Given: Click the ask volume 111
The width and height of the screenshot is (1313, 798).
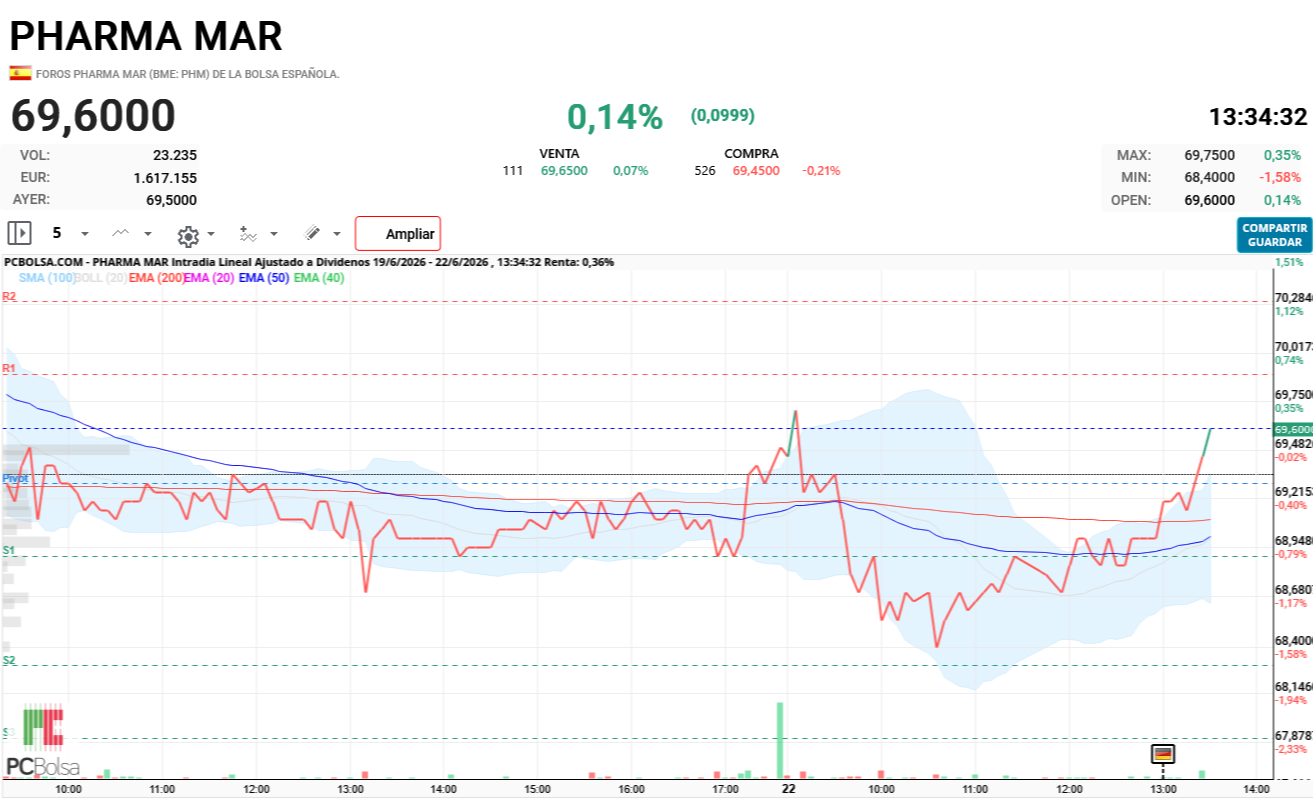Looking at the screenshot, I should 513,171.
